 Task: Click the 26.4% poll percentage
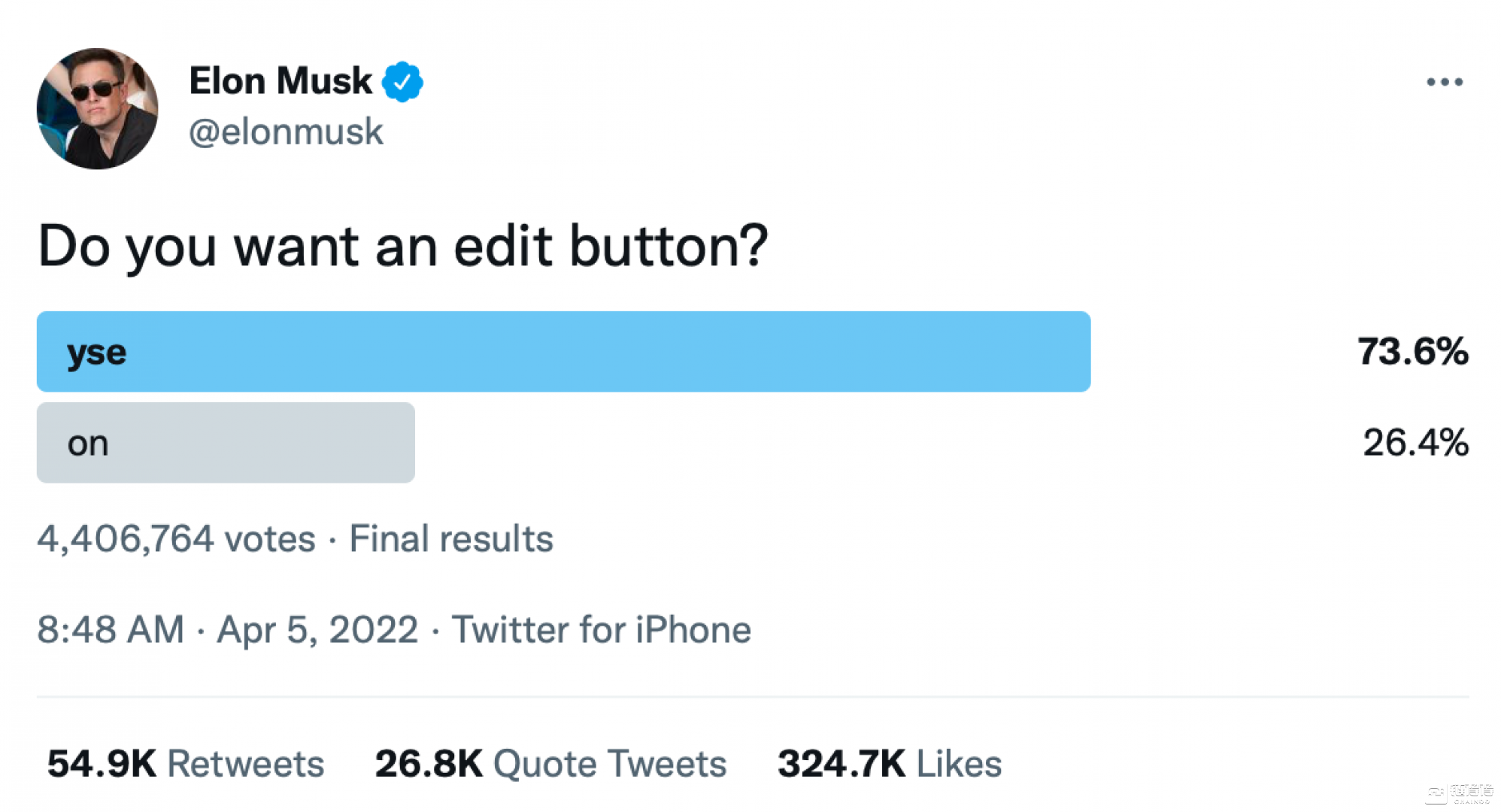[x=1415, y=442]
